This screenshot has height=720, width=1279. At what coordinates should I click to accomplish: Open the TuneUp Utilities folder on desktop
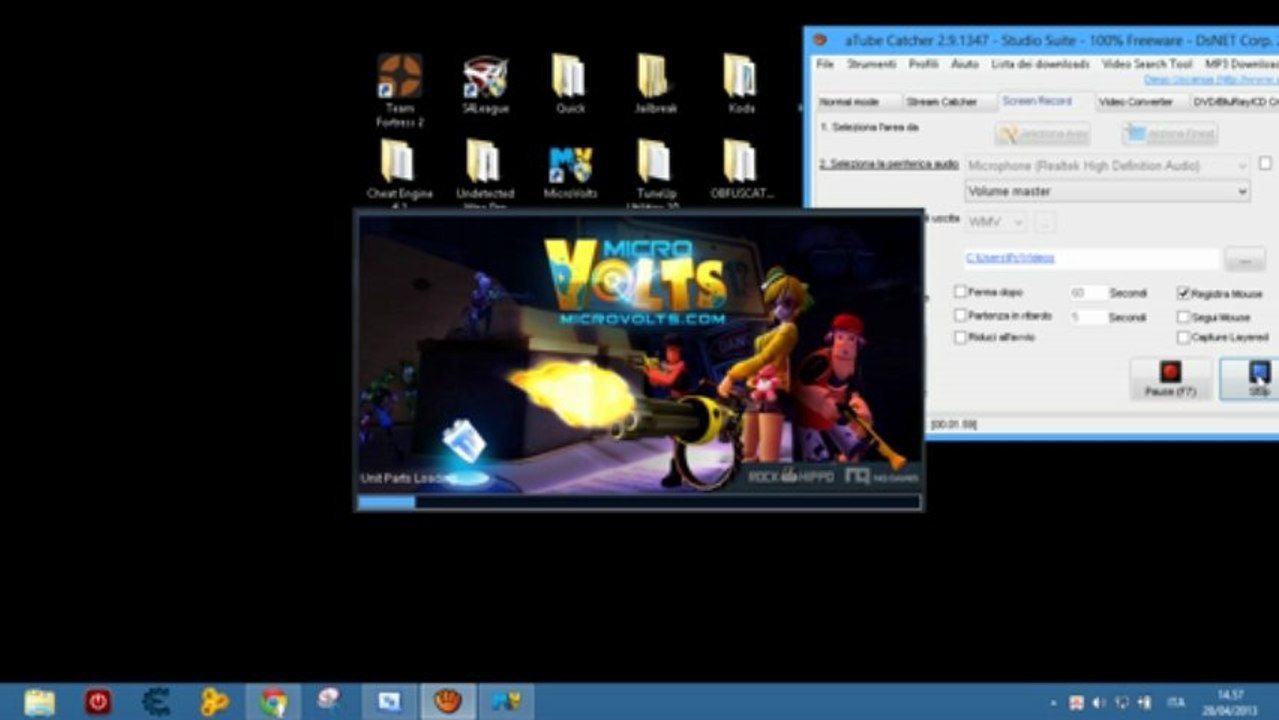655,173
